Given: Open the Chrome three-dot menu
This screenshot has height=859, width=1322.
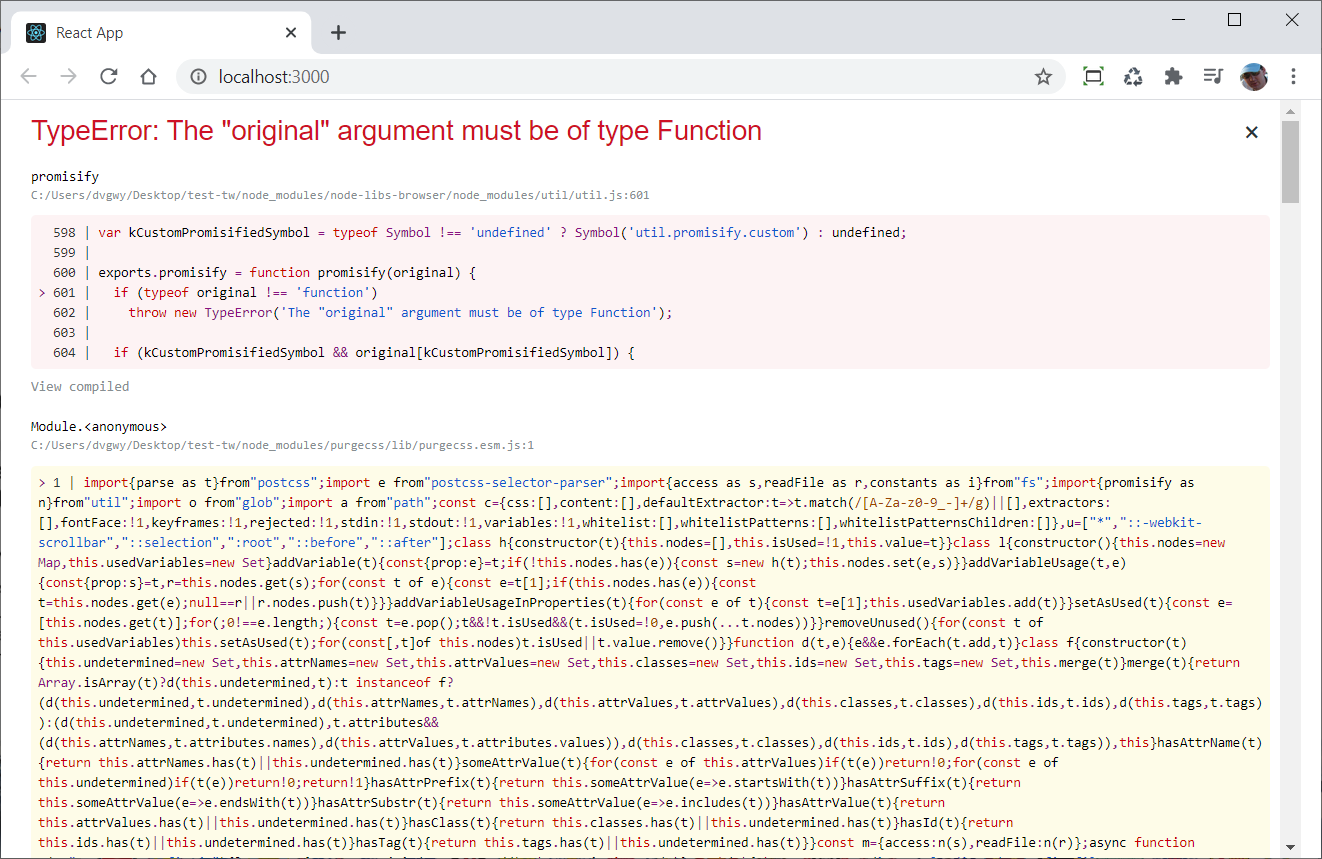Looking at the screenshot, I should coord(1293,76).
